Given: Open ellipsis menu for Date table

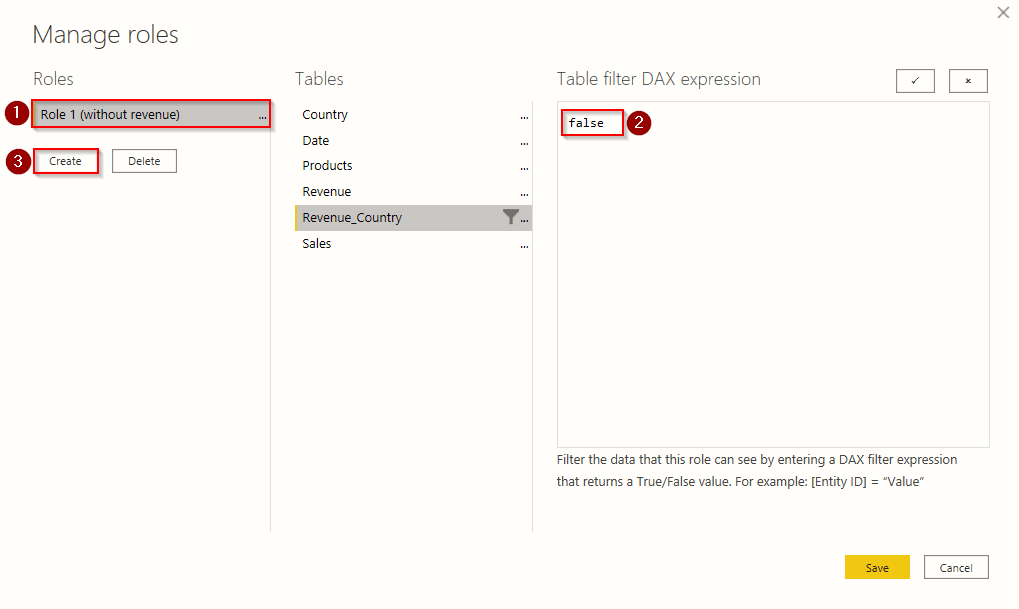Looking at the screenshot, I should [524, 142].
